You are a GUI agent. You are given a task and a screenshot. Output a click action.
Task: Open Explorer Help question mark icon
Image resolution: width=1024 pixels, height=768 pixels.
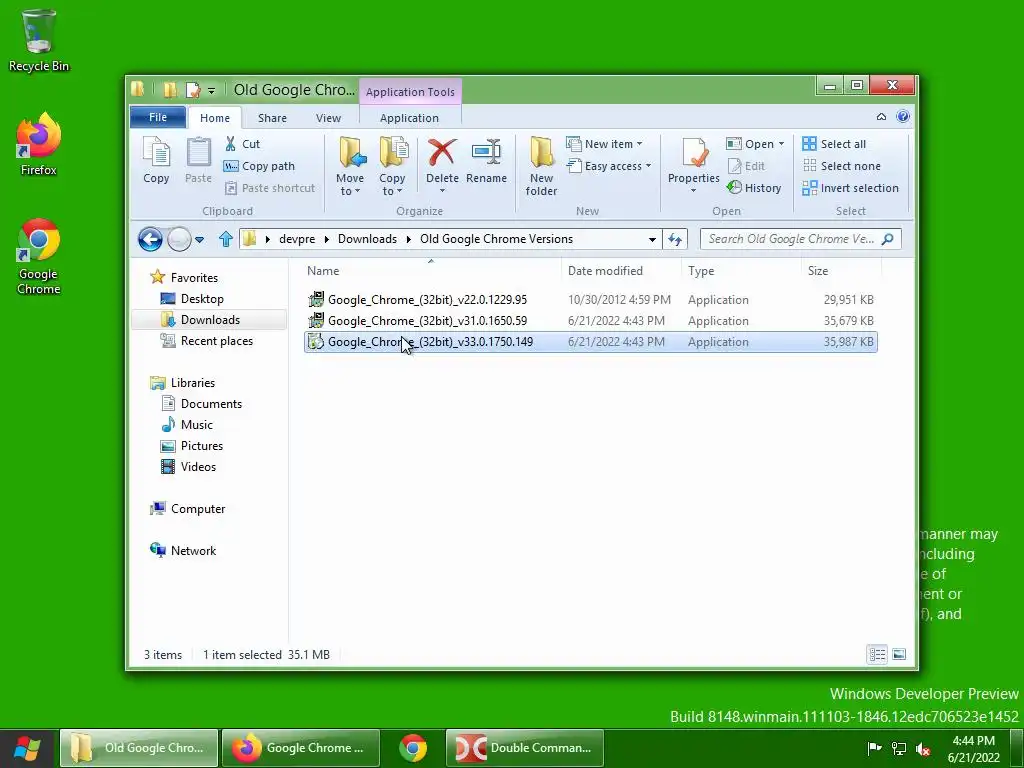click(x=903, y=117)
